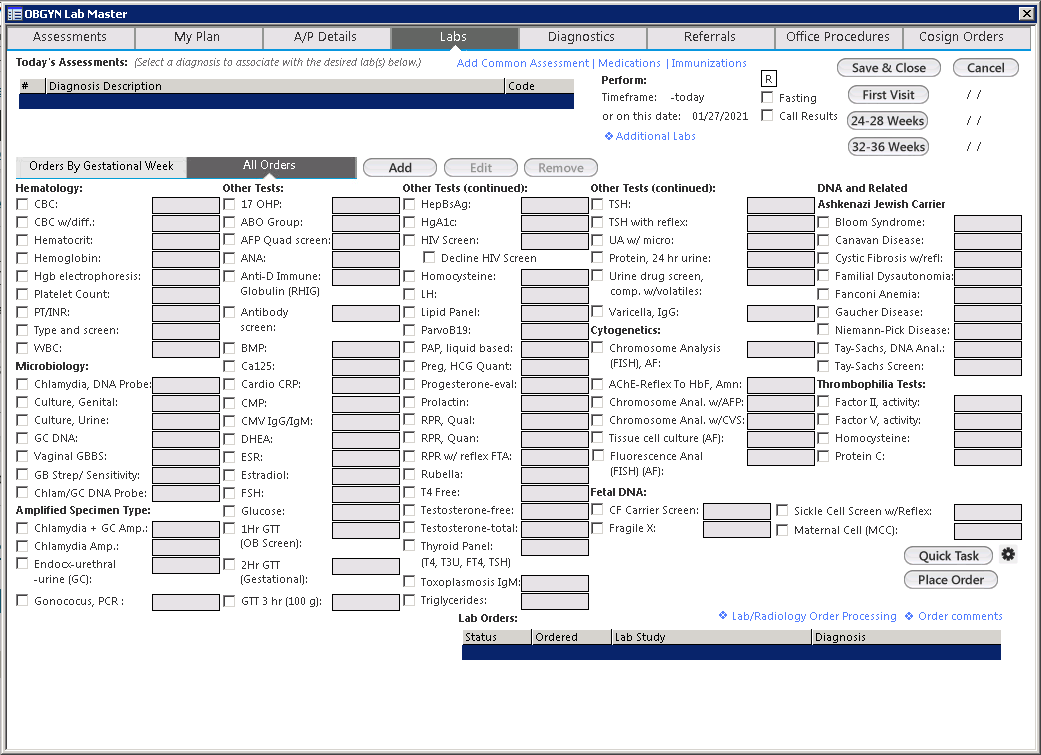Click the OBGYN Lab Master window icon
1041x755 pixels.
tap(14, 14)
